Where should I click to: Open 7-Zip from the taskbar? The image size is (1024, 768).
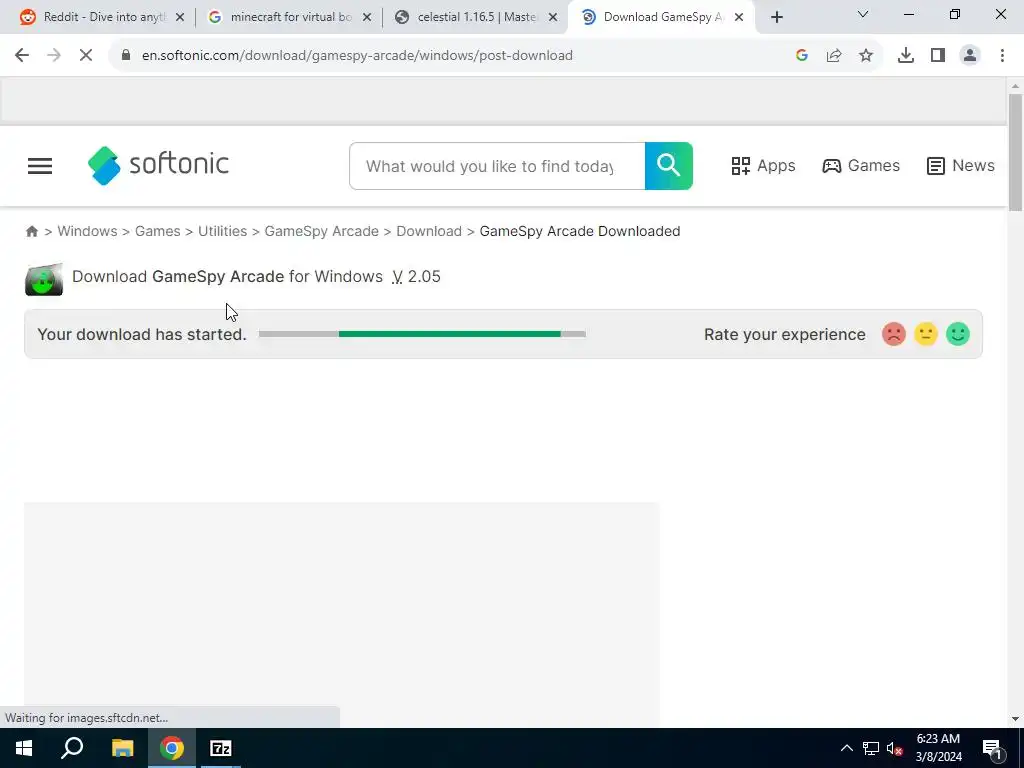click(x=221, y=748)
